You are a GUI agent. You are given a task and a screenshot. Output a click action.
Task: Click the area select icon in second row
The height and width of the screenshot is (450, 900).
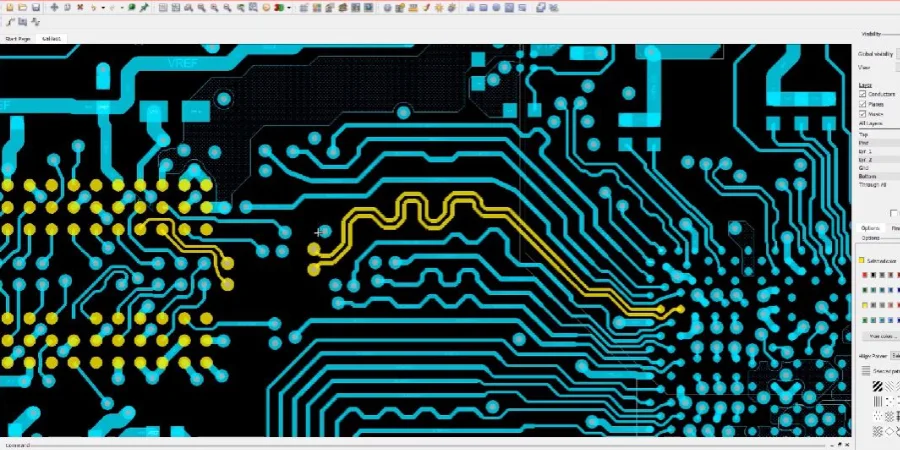tap(22, 22)
